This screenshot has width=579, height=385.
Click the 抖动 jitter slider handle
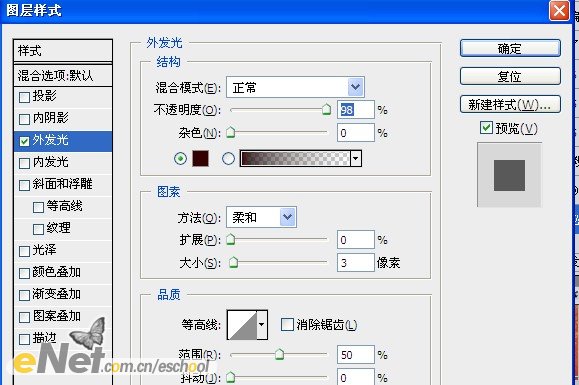(230, 377)
